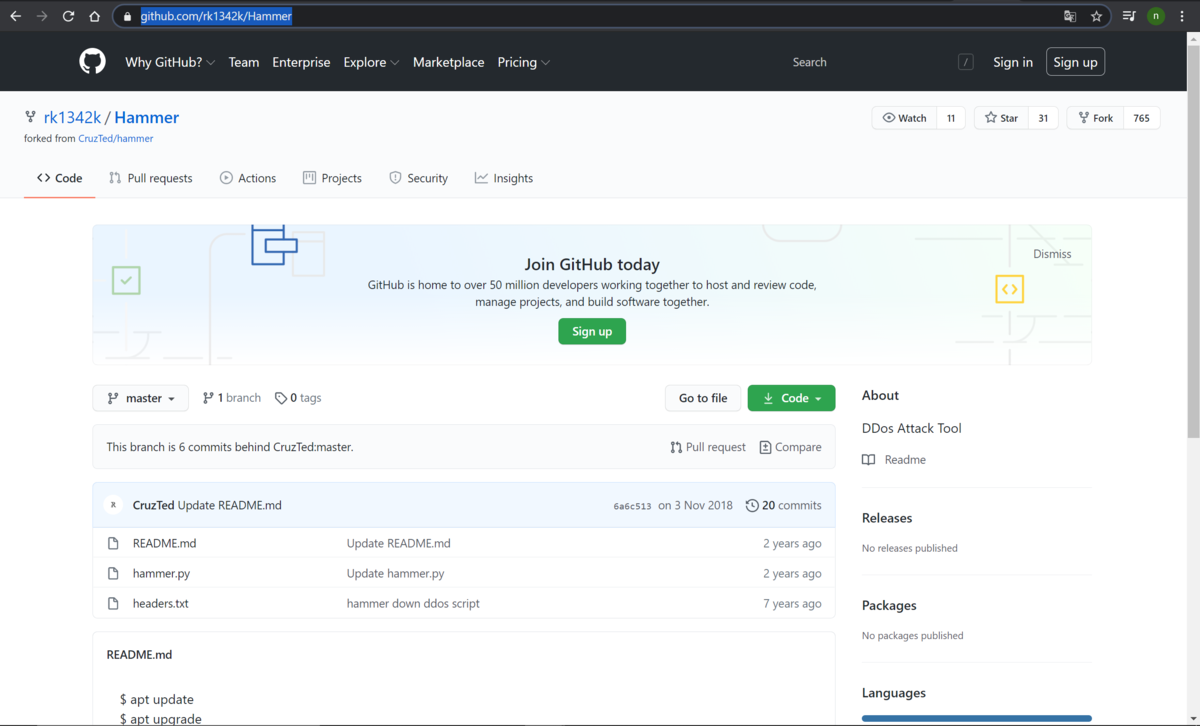The height and width of the screenshot is (726, 1200).
Task: Open the green profile avatar in Chrome
Action: point(1156,16)
